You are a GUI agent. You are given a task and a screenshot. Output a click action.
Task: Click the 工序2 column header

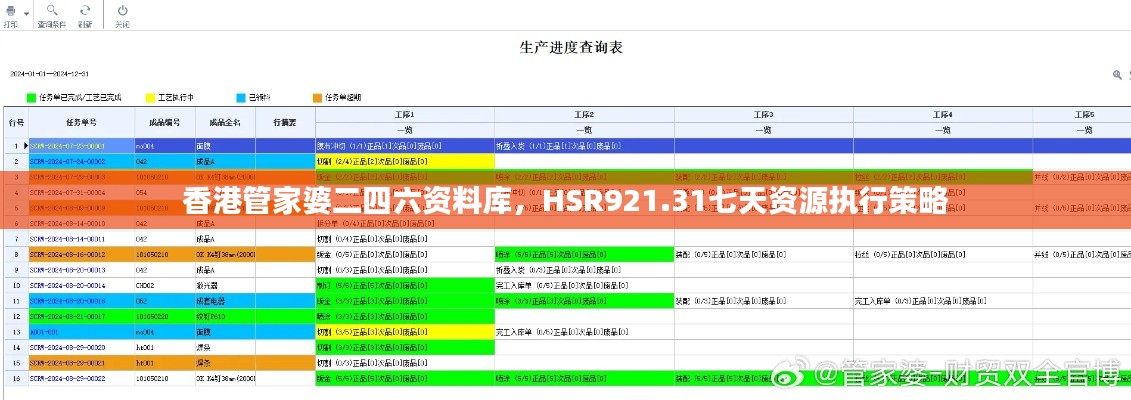pyautogui.click(x=584, y=115)
